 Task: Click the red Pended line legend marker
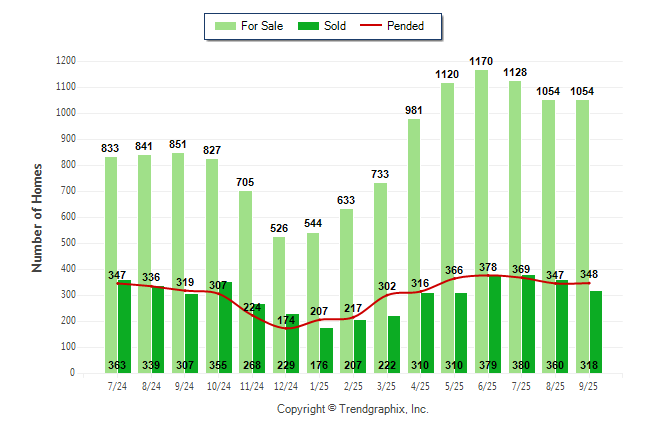(x=376, y=26)
